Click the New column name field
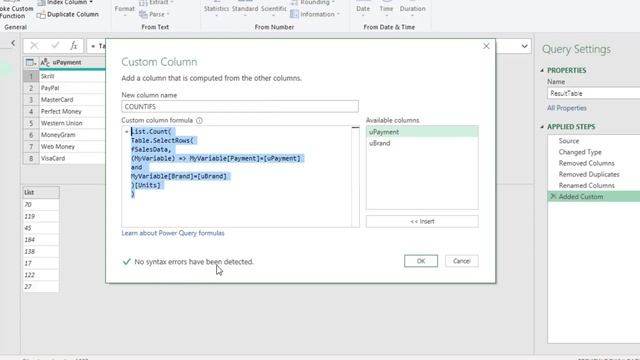This screenshot has width=640, height=360. (x=240, y=107)
